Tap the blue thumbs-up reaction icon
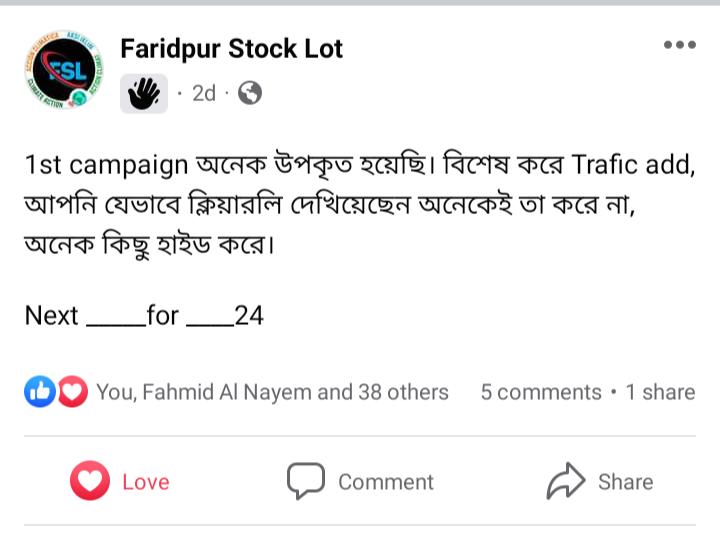720x540 pixels. (40, 392)
